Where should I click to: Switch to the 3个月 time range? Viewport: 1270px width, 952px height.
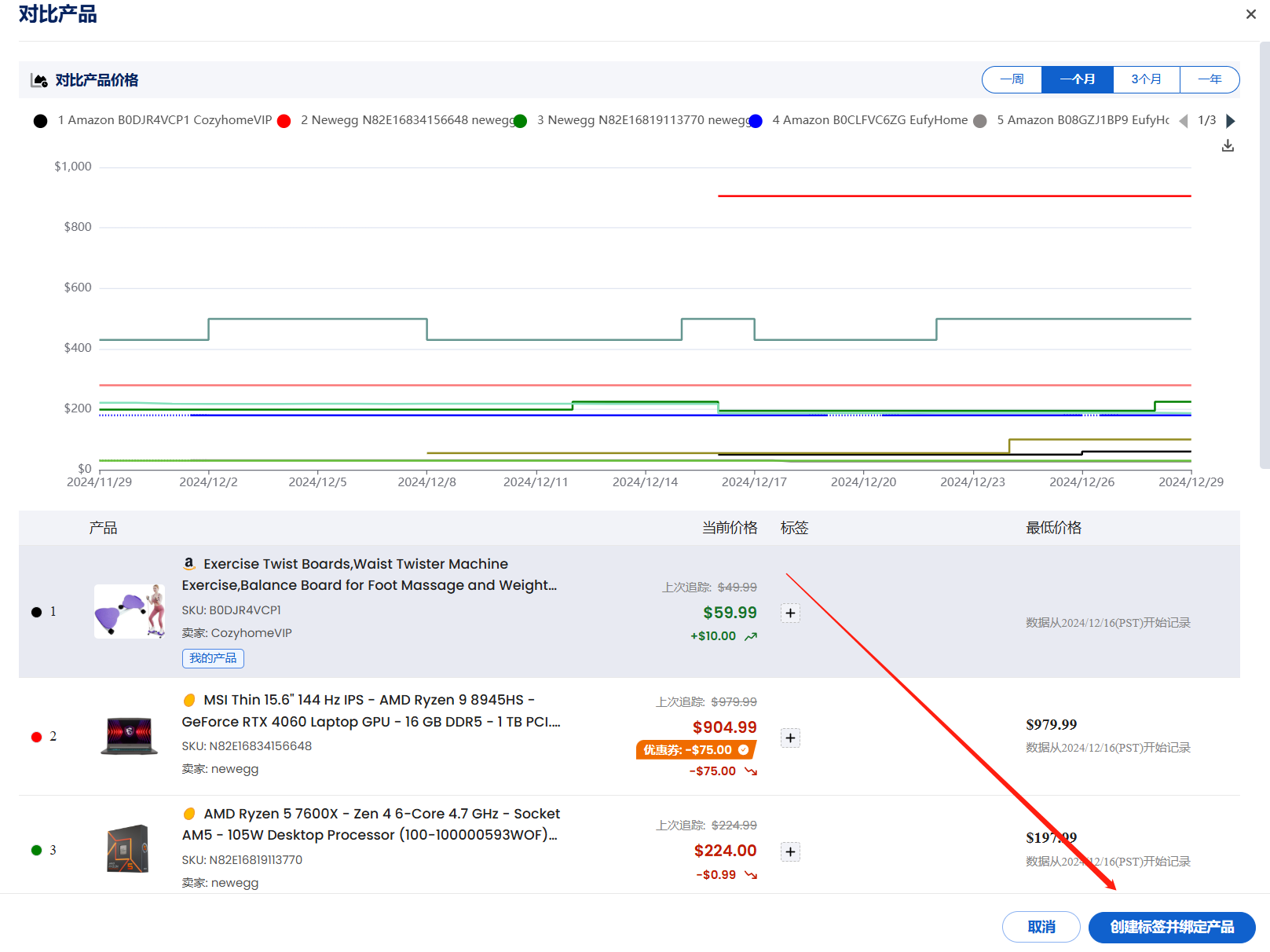point(1146,79)
